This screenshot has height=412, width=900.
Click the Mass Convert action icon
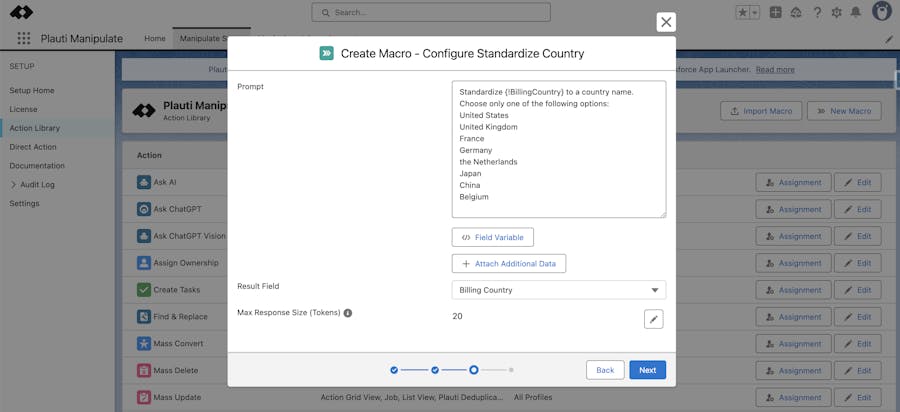click(x=143, y=343)
